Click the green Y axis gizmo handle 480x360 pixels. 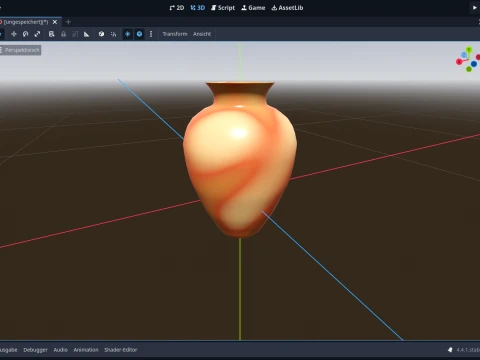click(x=469, y=50)
